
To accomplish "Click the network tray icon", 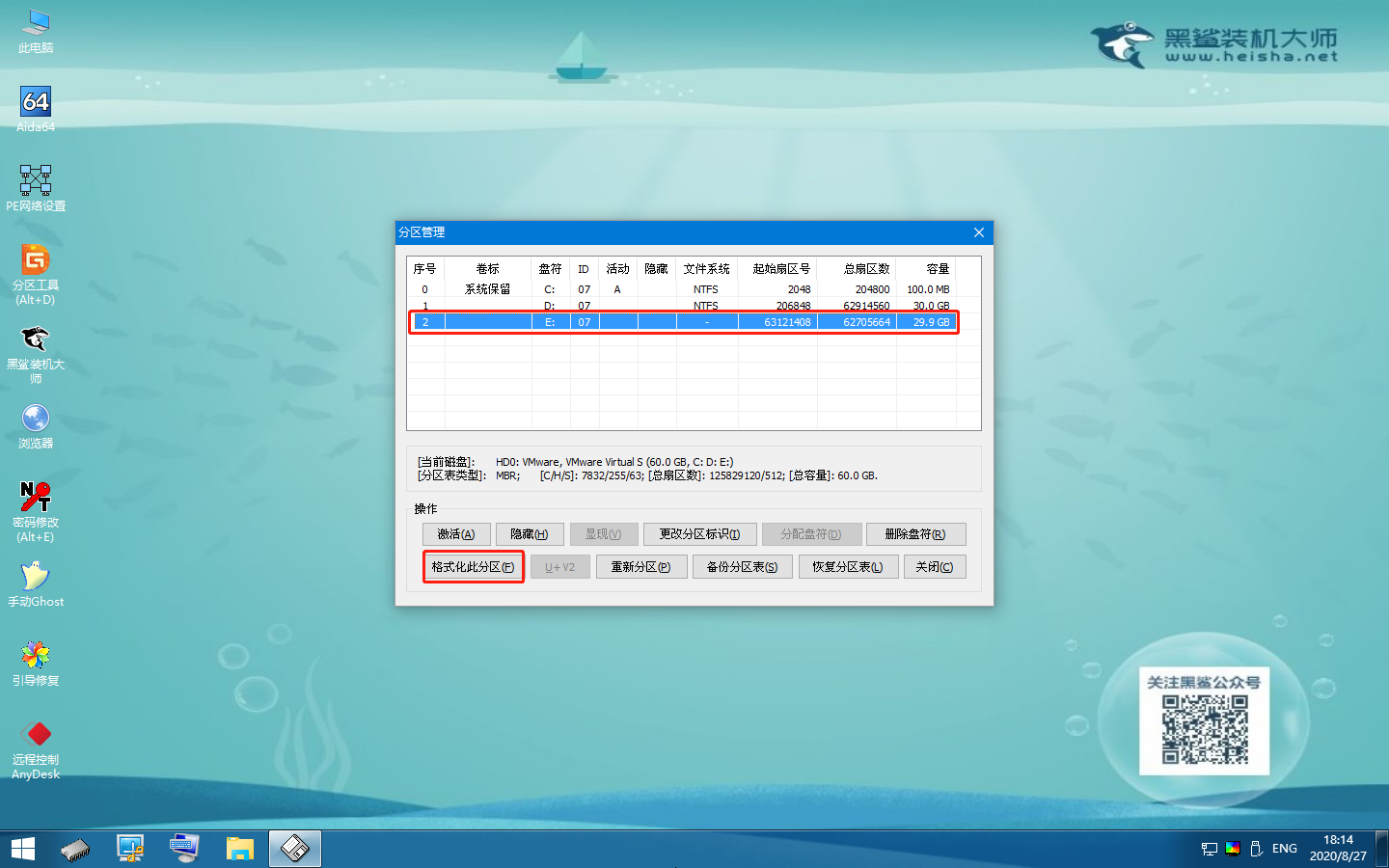I will pyautogui.click(x=1209, y=849).
